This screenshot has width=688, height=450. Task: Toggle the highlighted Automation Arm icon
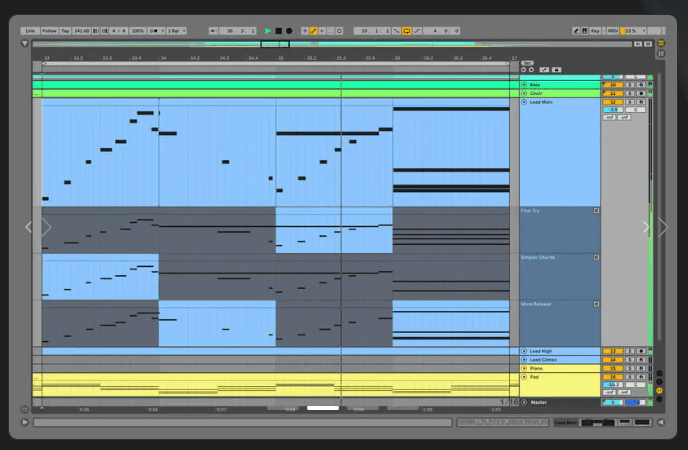[313, 31]
